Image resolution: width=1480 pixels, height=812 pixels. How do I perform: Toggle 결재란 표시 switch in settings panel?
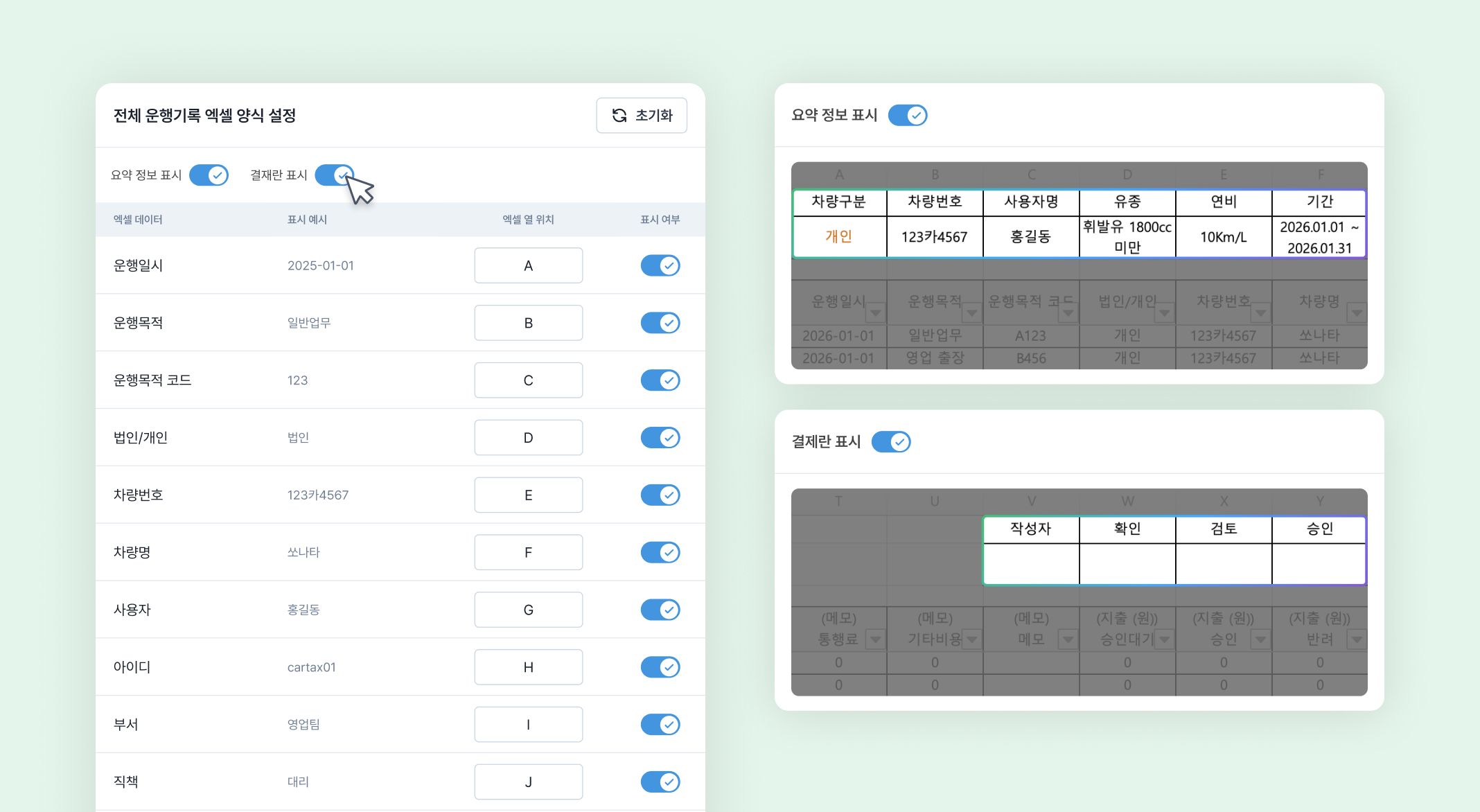[335, 175]
